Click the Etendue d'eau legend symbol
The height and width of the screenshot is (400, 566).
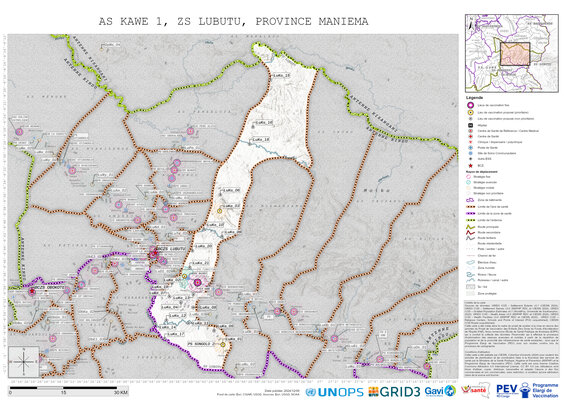[x=470, y=262]
